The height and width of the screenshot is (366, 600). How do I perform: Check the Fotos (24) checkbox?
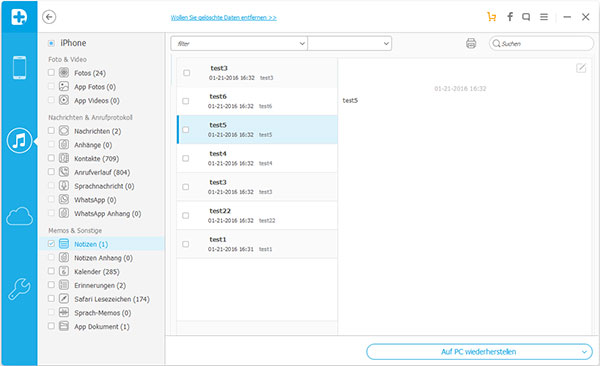tap(51, 72)
